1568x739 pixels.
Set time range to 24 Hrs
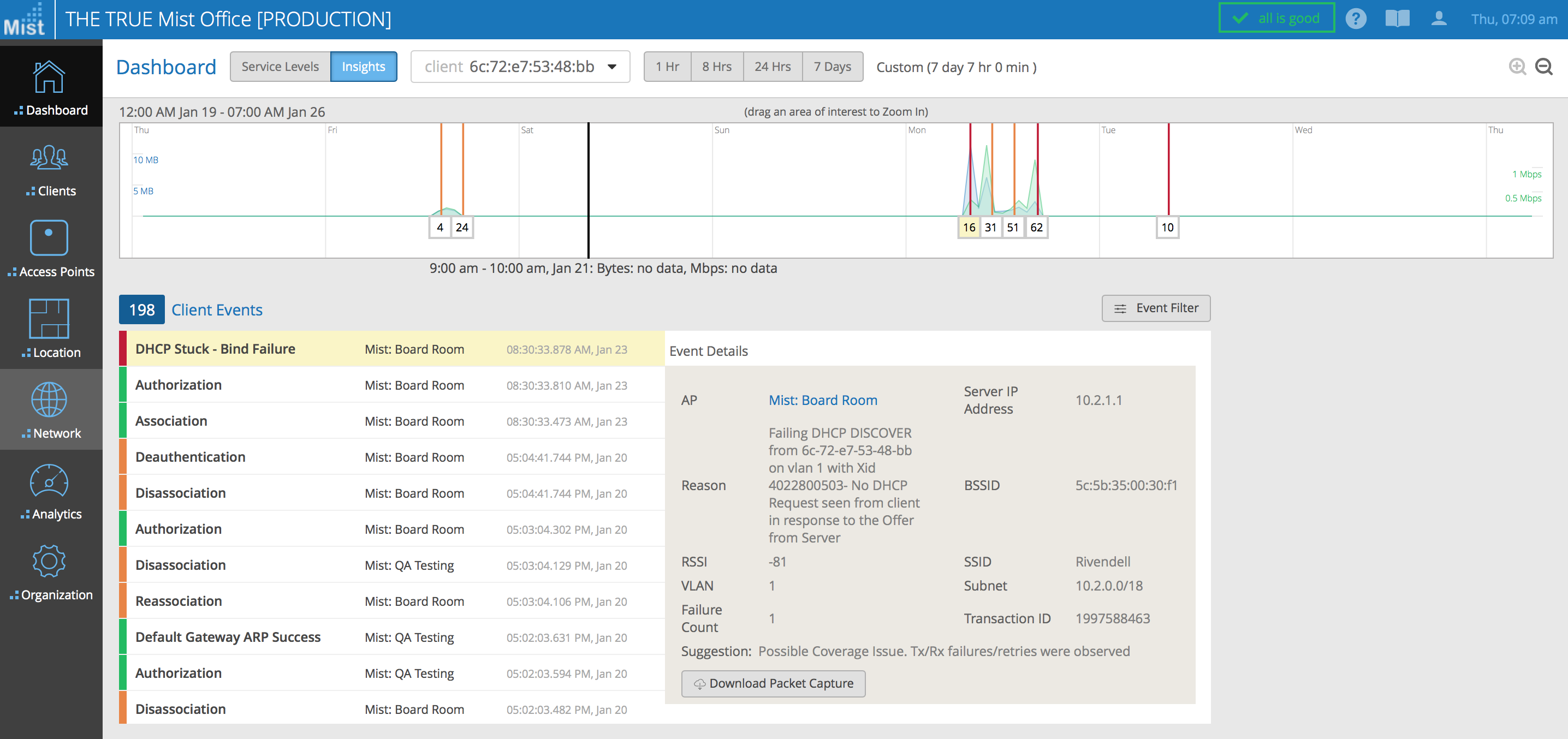772,67
